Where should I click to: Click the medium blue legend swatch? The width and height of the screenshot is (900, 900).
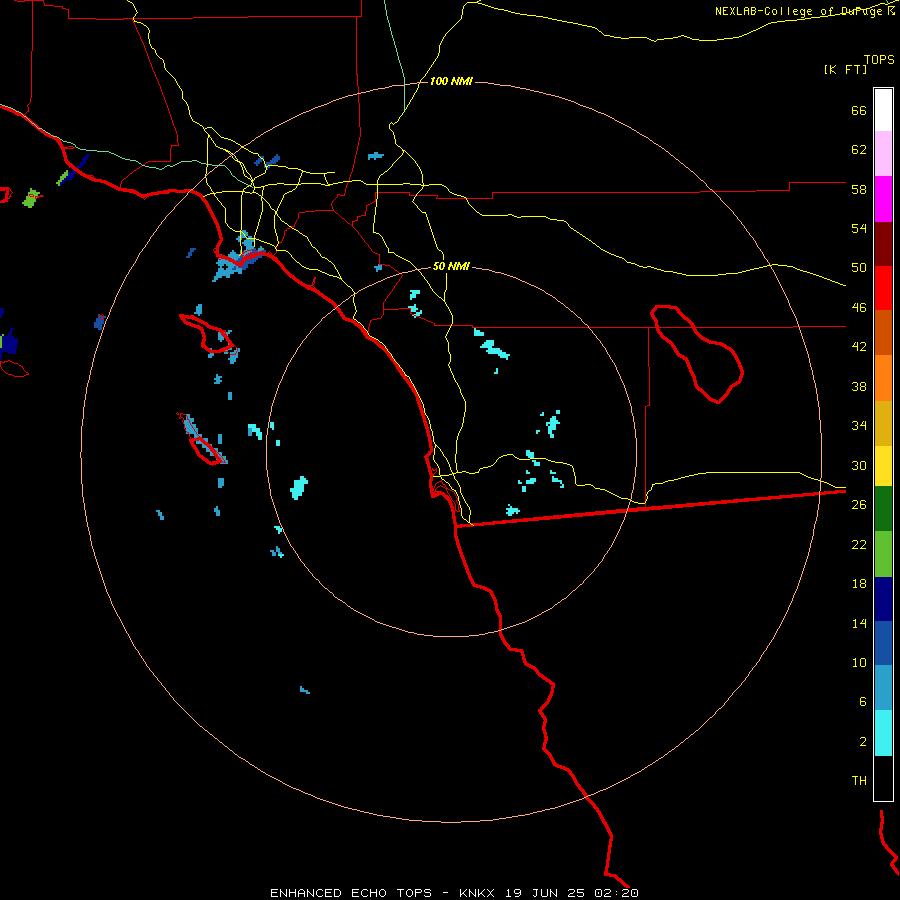point(883,643)
